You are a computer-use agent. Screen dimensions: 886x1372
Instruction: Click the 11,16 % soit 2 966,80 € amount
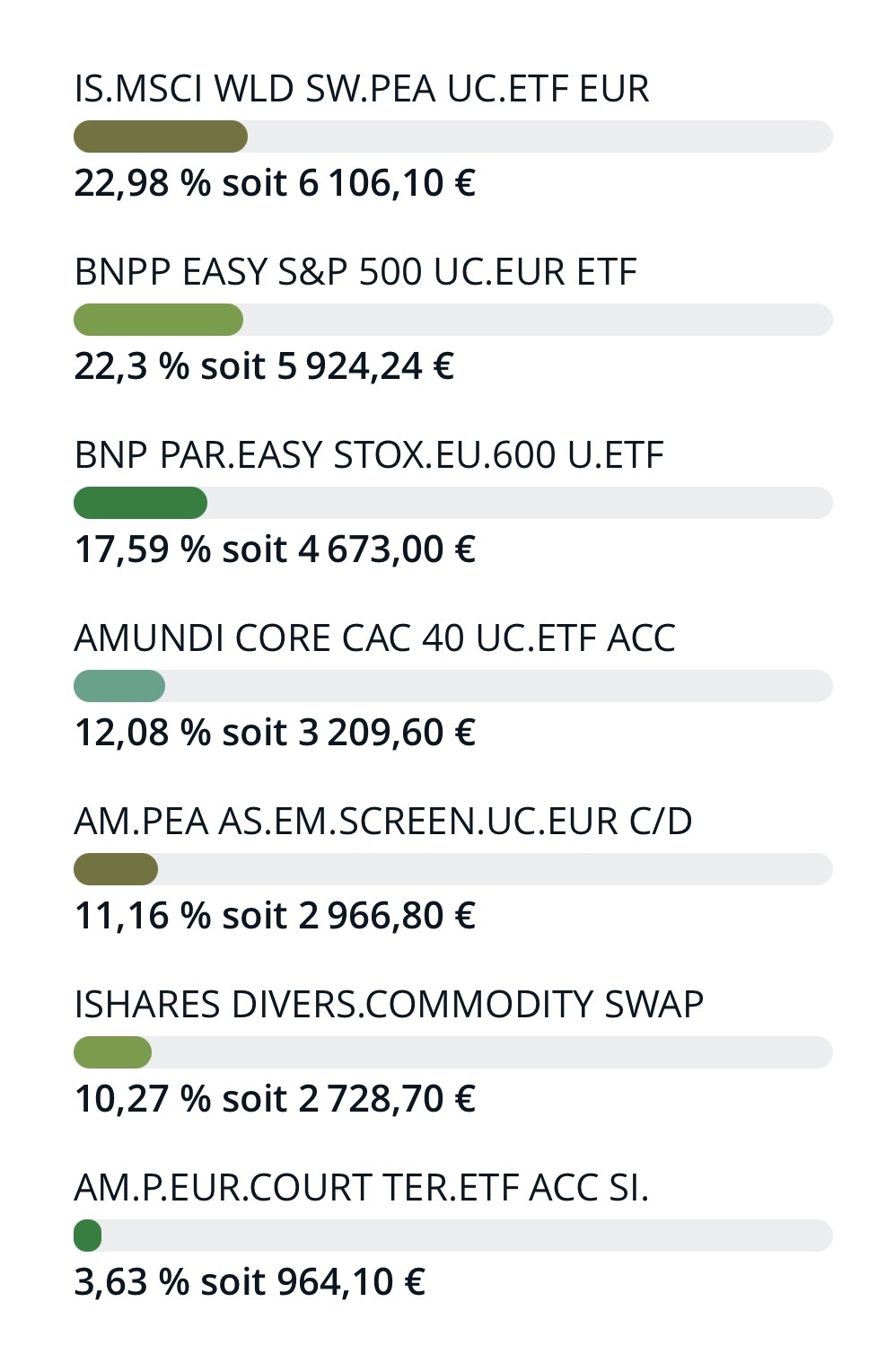click(274, 916)
